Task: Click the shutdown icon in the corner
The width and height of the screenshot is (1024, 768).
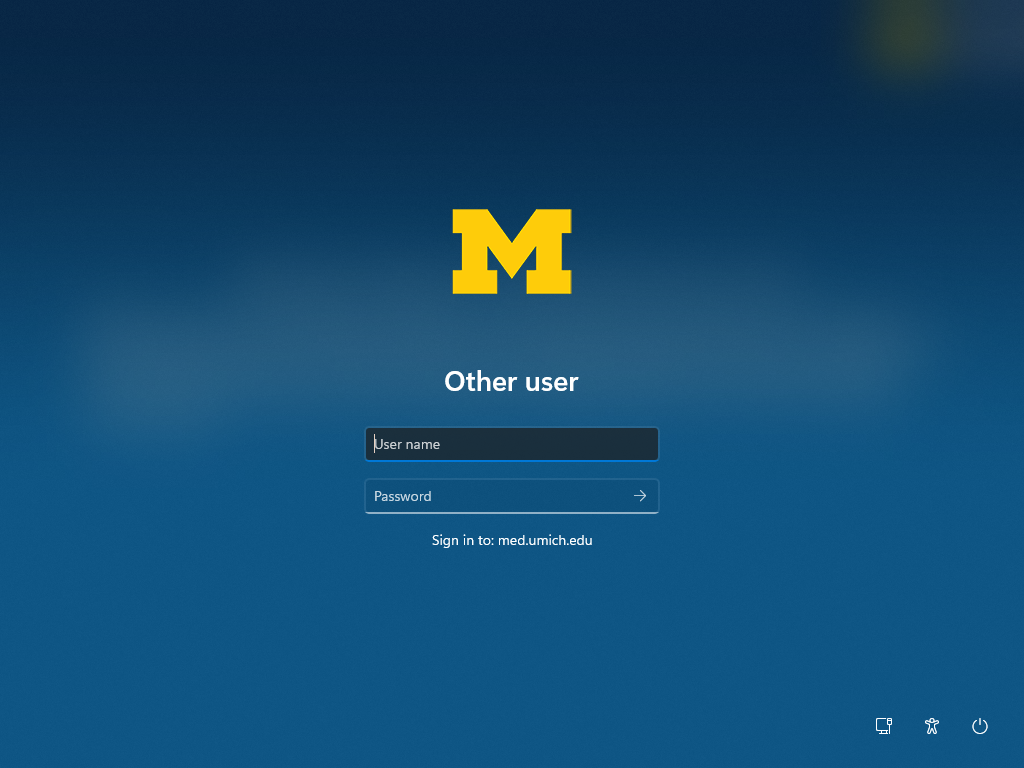Action: coord(980,726)
